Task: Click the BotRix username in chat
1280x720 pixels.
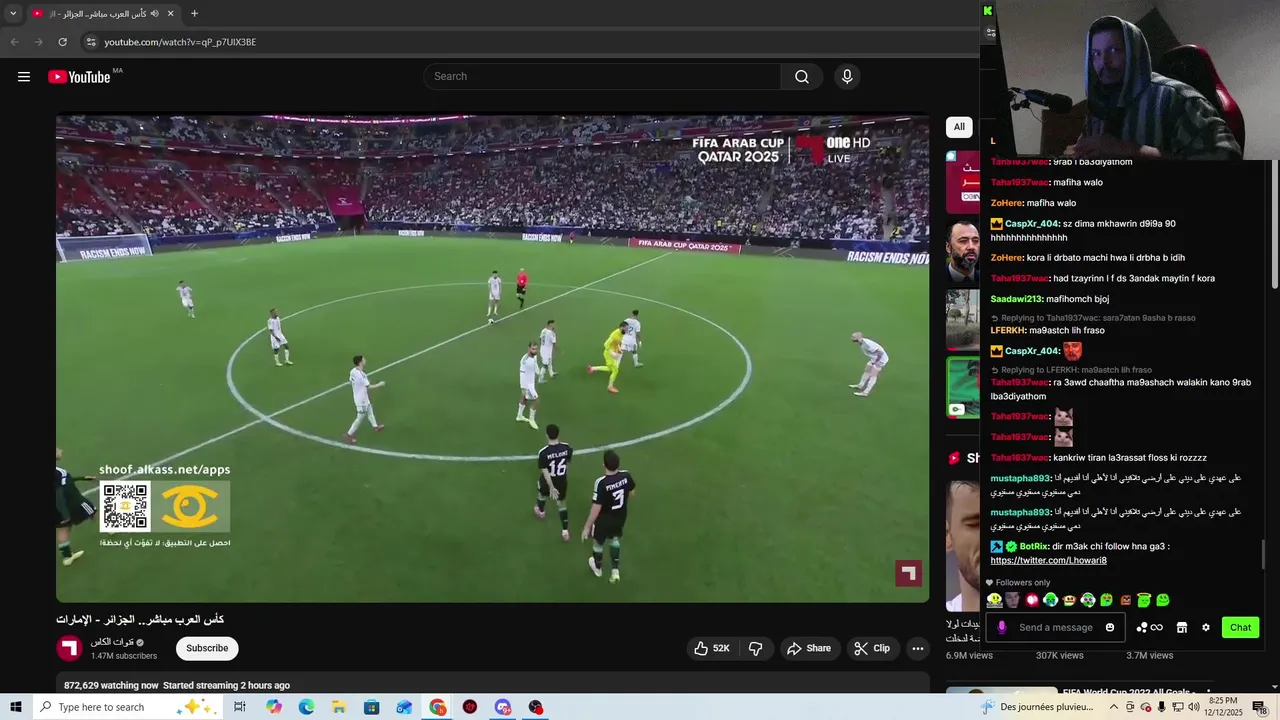Action: pos(1034,547)
